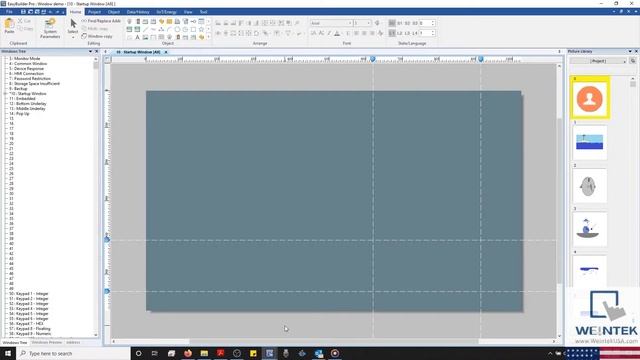Select 3: Monitor Mode in Windows Tree
640x360 pixels.
pyautogui.click(x=24, y=59)
